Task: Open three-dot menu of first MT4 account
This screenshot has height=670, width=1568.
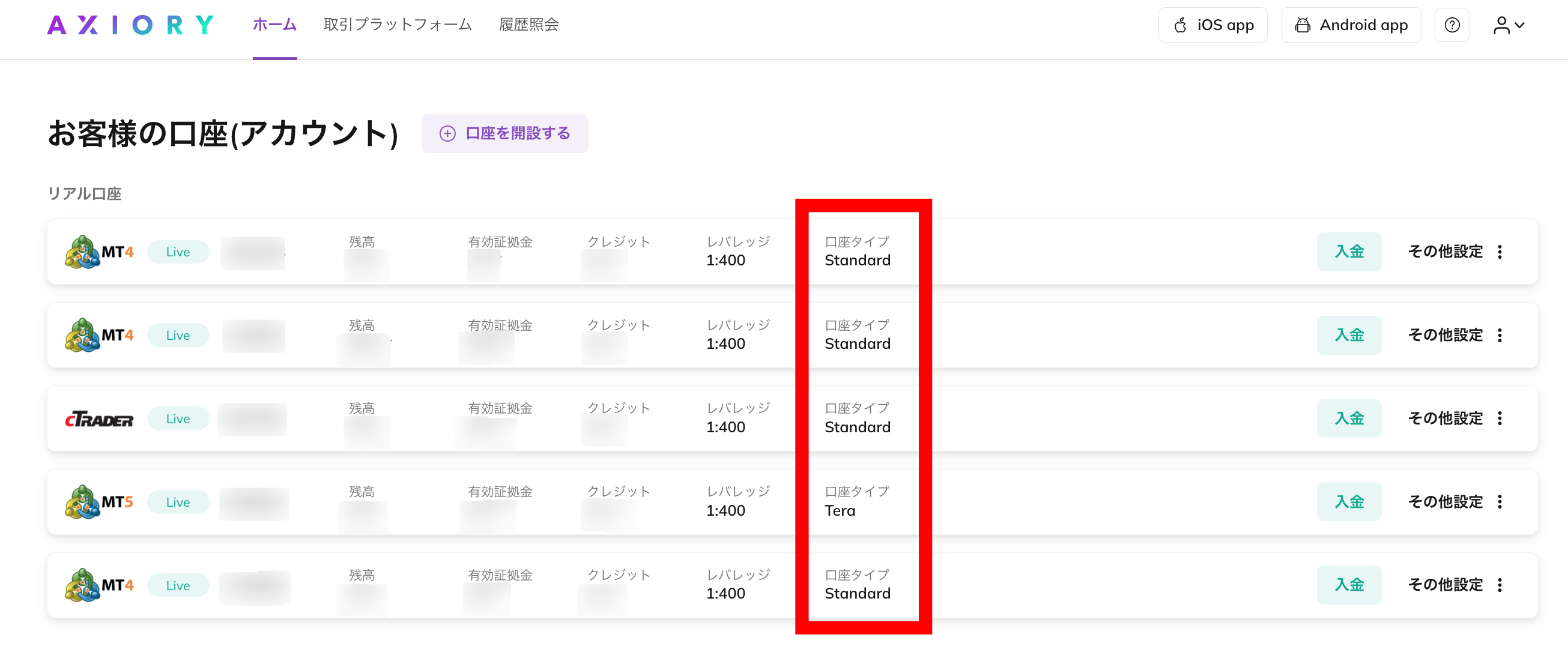Action: [1499, 252]
